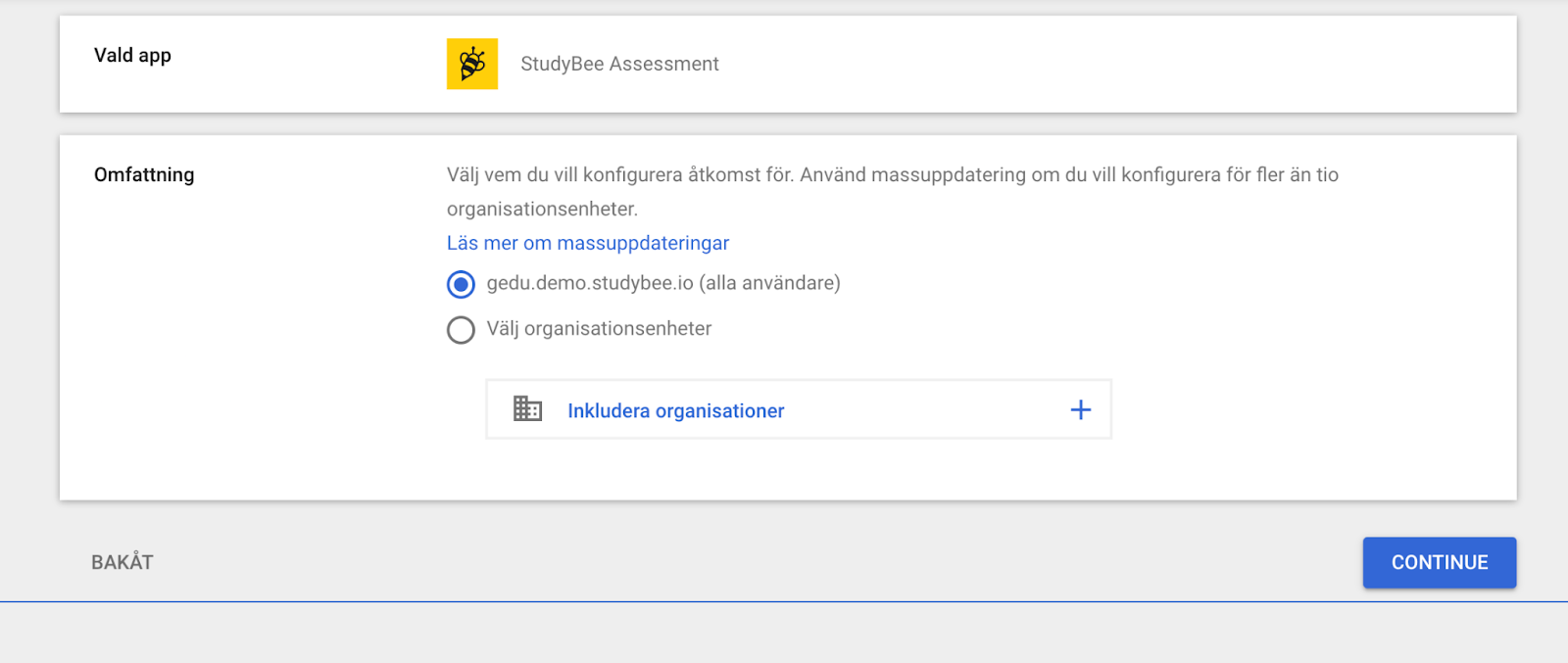Click the Inkludera organisationer link text

pos(676,411)
